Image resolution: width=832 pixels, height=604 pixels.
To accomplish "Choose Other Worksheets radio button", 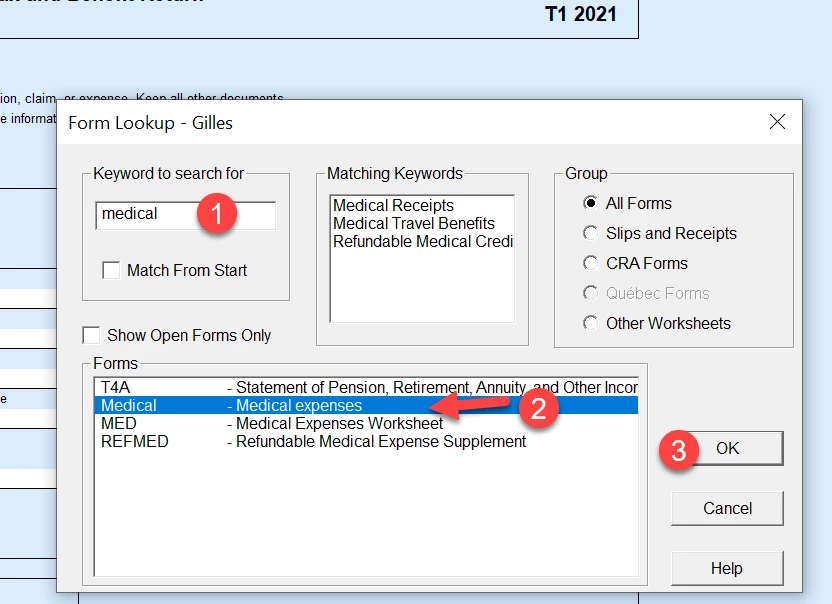I will [x=590, y=323].
